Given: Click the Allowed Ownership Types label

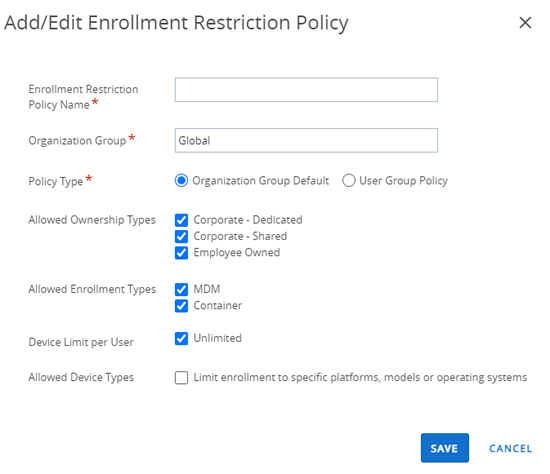Looking at the screenshot, I should 92,220.
